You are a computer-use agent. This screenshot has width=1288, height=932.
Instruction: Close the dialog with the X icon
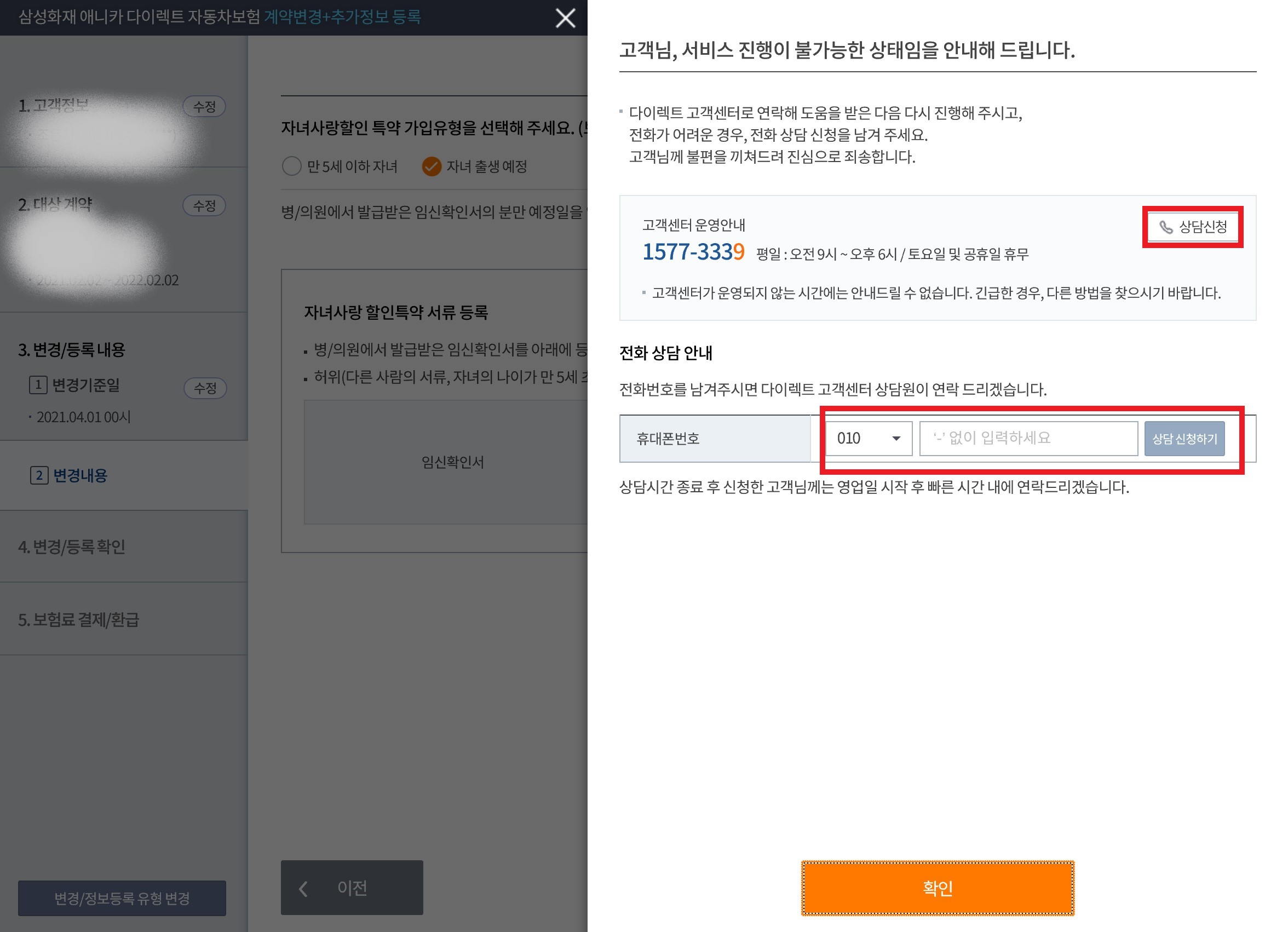(565, 18)
